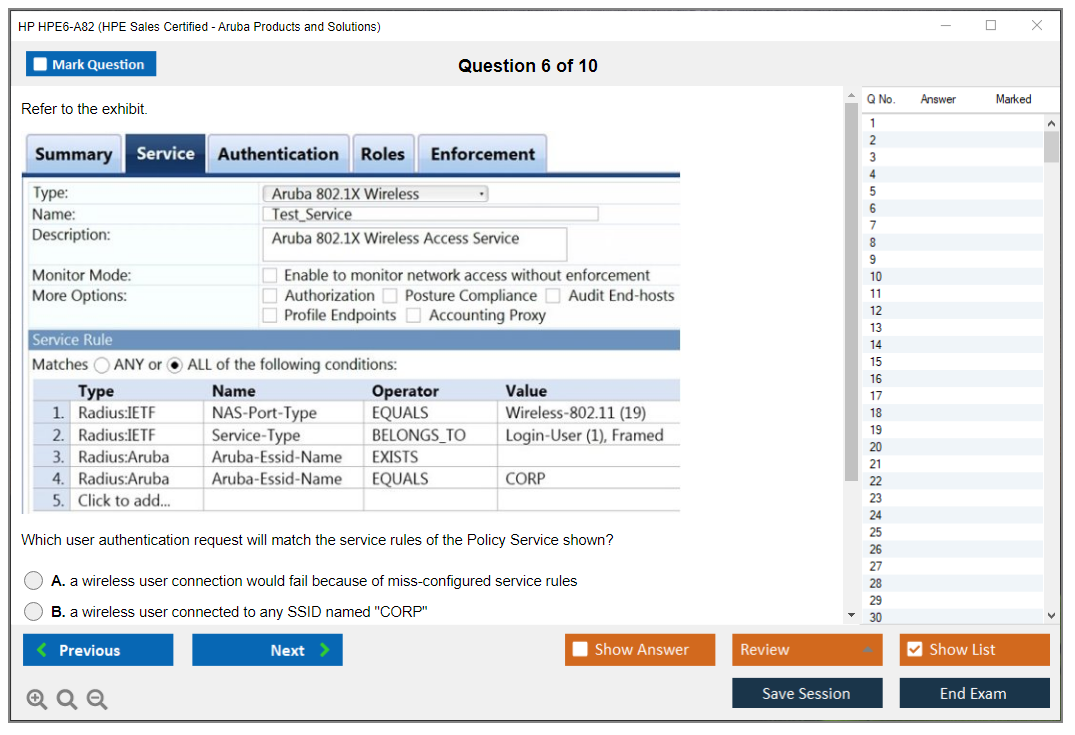The height and width of the screenshot is (735, 1075).
Task: Maximize the exam window
Action: click(991, 26)
